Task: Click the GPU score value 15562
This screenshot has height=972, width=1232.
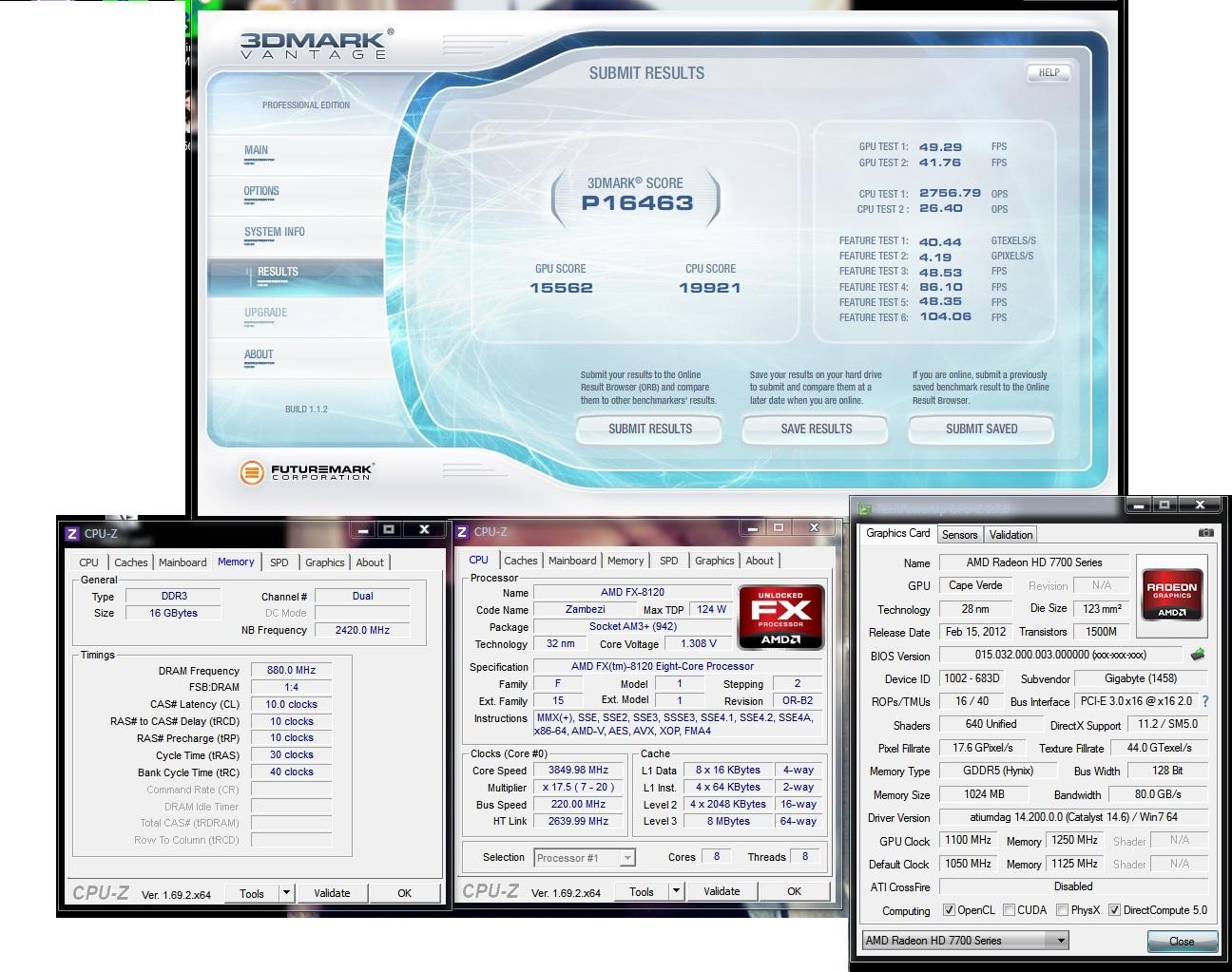Action: (x=561, y=288)
